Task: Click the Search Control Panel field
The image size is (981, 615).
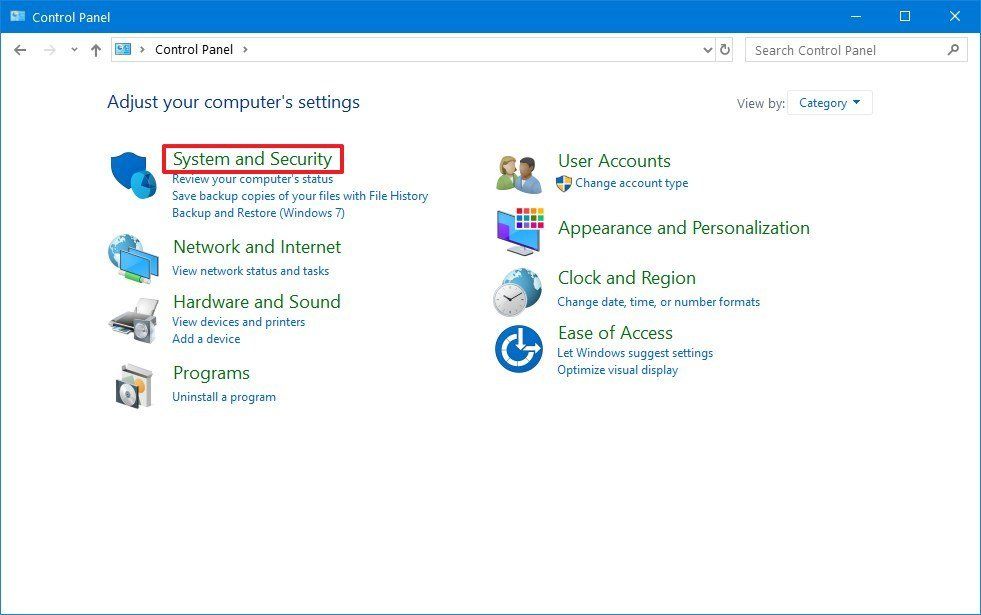Action: (843, 49)
